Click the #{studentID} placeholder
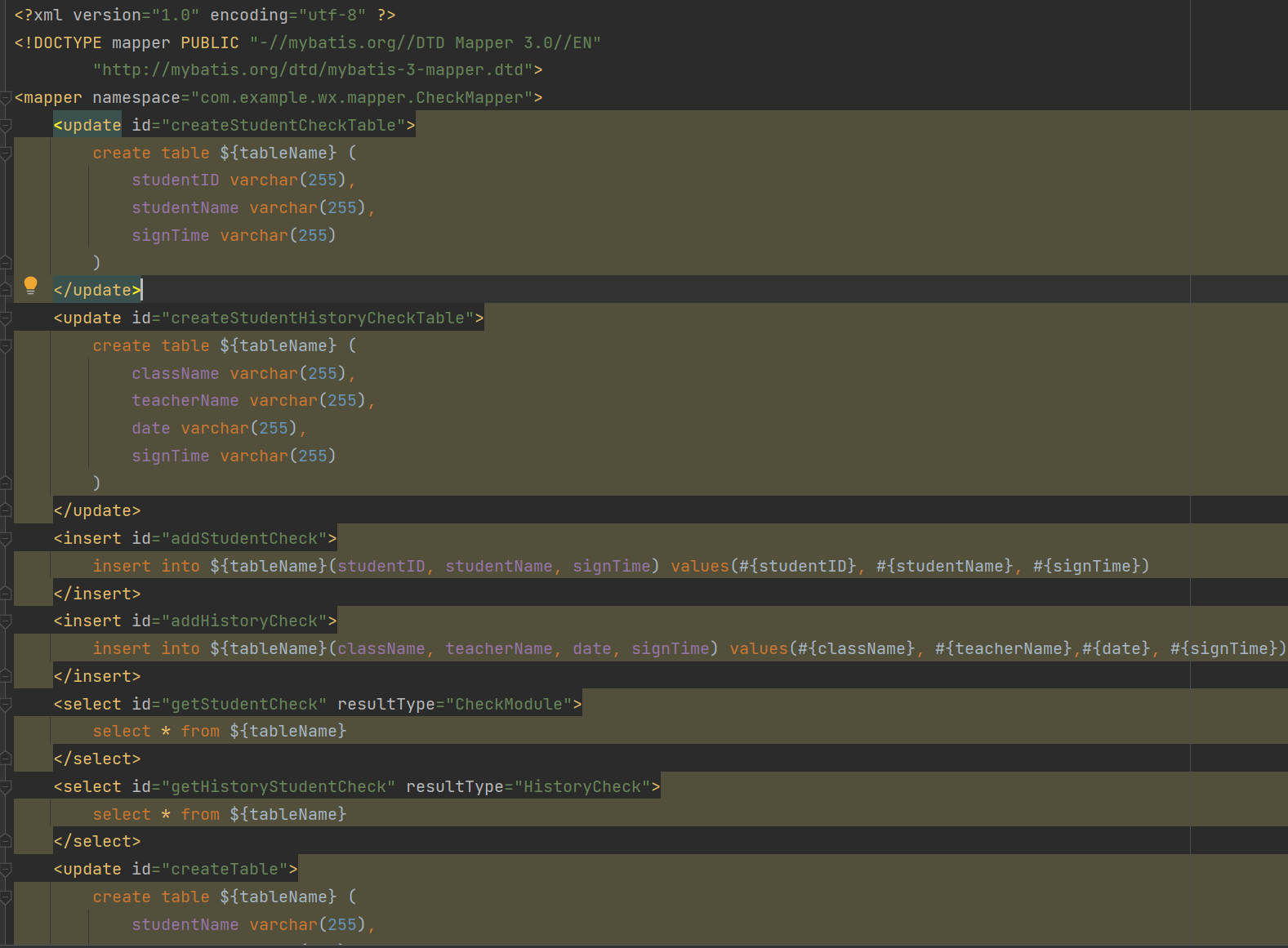Screen dimensions: 1288x948 [x=798, y=567]
